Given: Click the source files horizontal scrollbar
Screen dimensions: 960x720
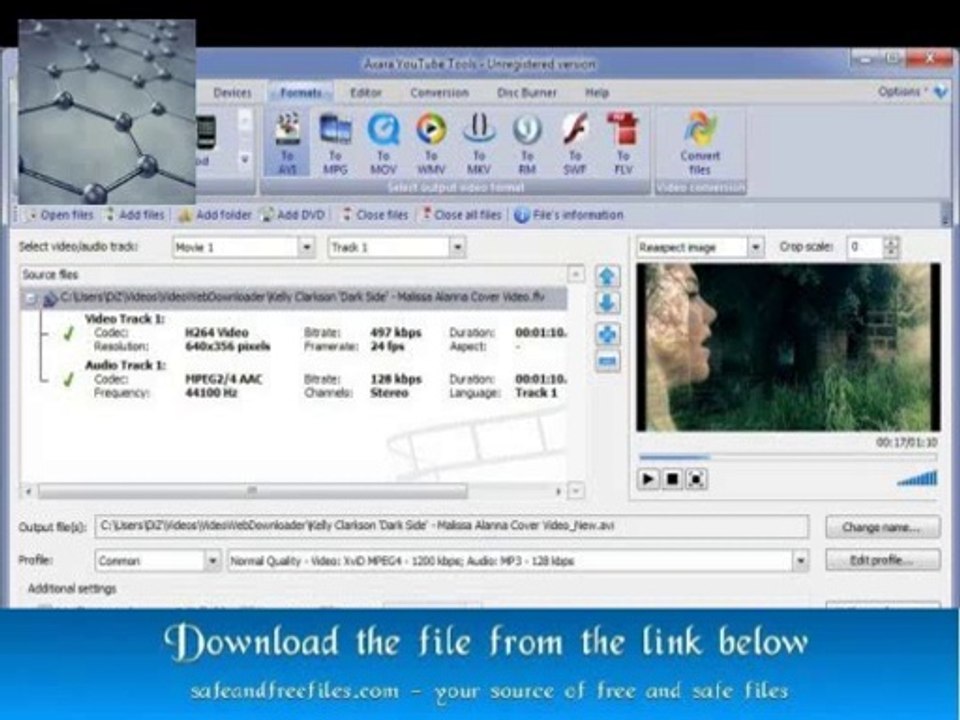Looking at the screenshot, I should tap(252, 491).
